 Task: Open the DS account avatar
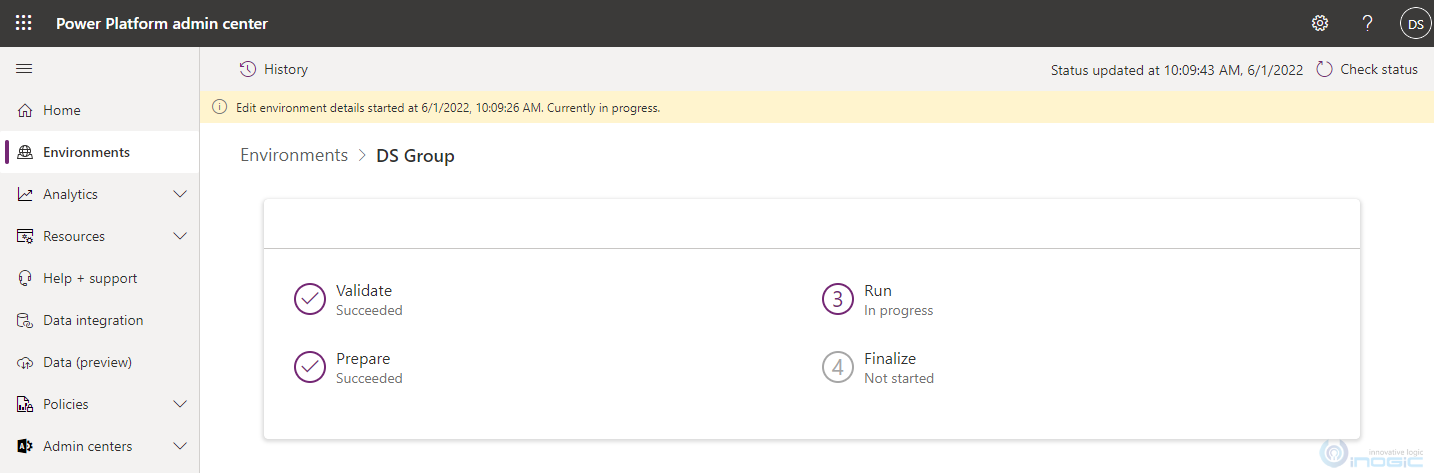tap(1416, 23)
